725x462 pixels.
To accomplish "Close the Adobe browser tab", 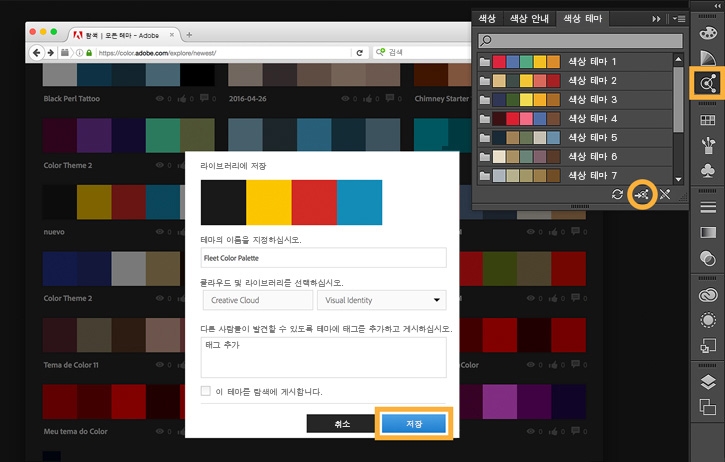I will coord(172,35).
